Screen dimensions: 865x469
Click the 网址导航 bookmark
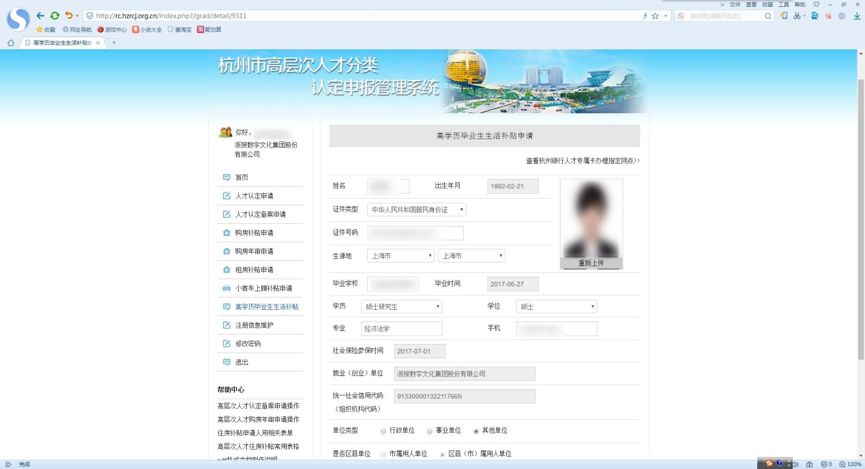tap(77, 29)
